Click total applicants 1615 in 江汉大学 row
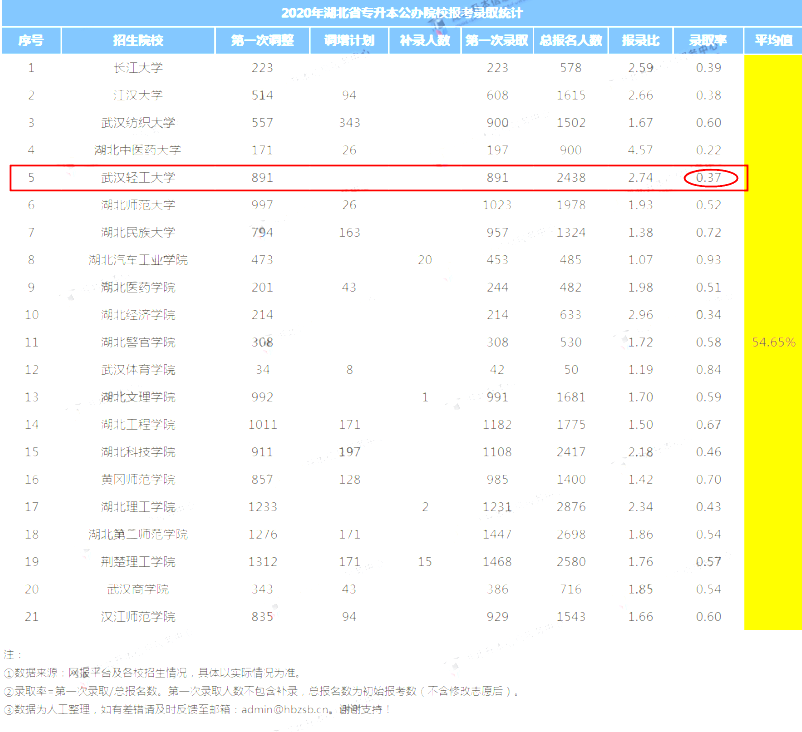Image resolution: width=802 pixels, height=732 pixels. click(x=571, y=95)
